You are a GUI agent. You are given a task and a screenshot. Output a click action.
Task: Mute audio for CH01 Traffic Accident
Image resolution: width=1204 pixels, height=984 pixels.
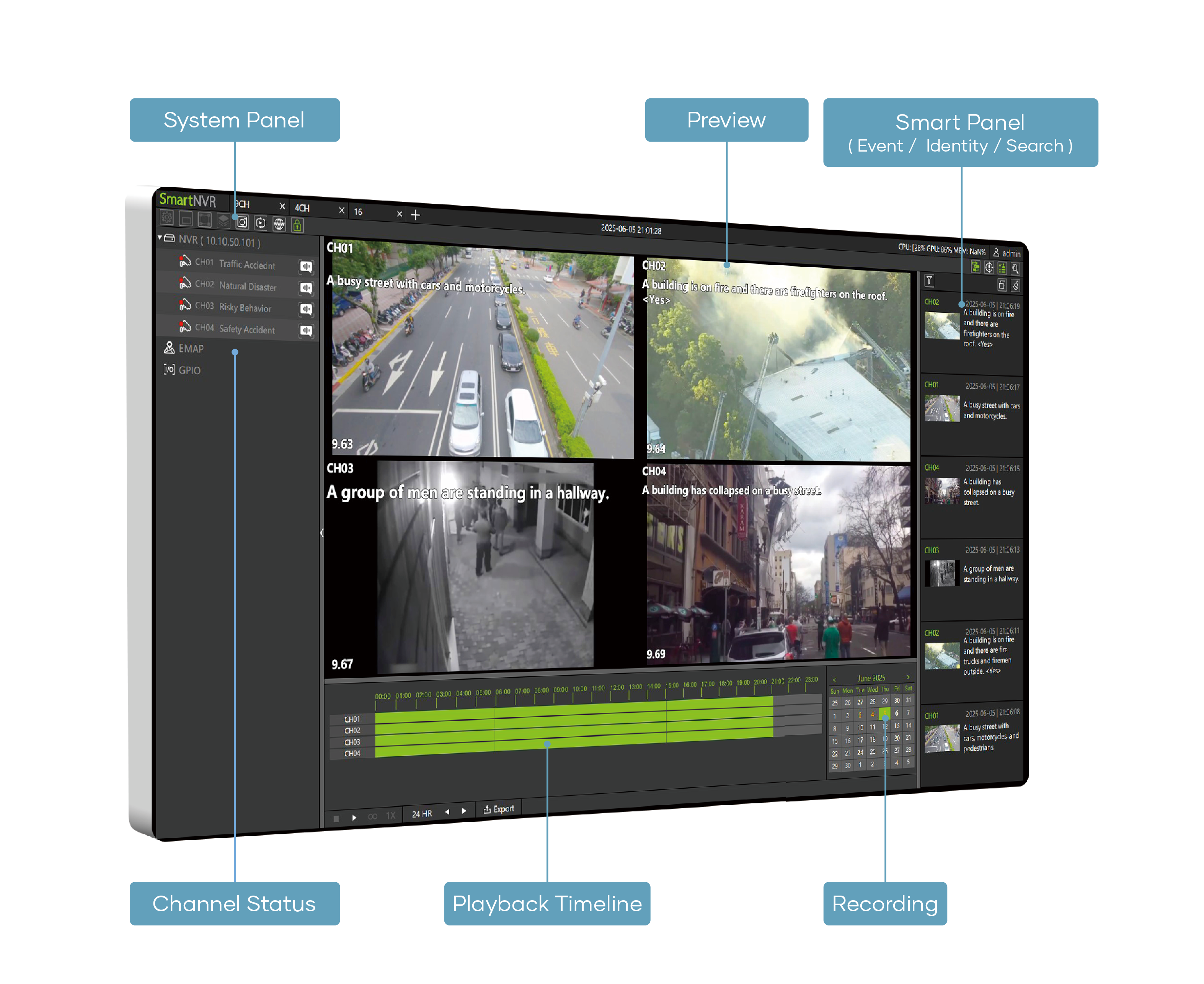click(307, 266)
